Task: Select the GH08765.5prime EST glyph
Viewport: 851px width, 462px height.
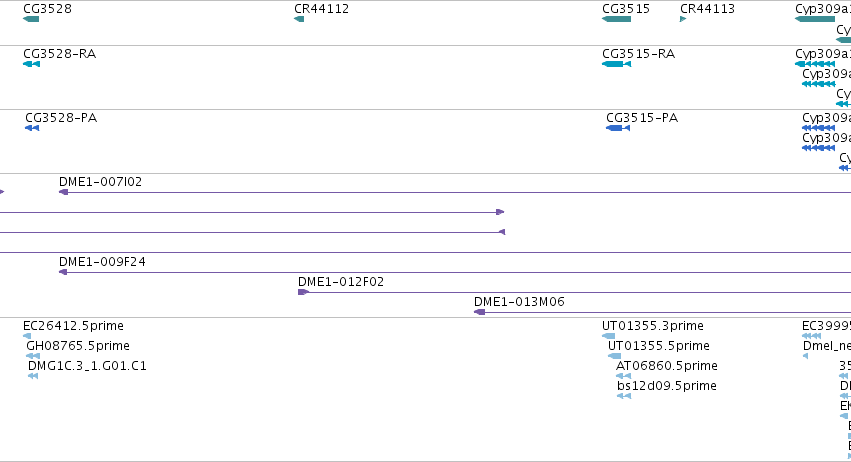Action: [x=33, y=356]
